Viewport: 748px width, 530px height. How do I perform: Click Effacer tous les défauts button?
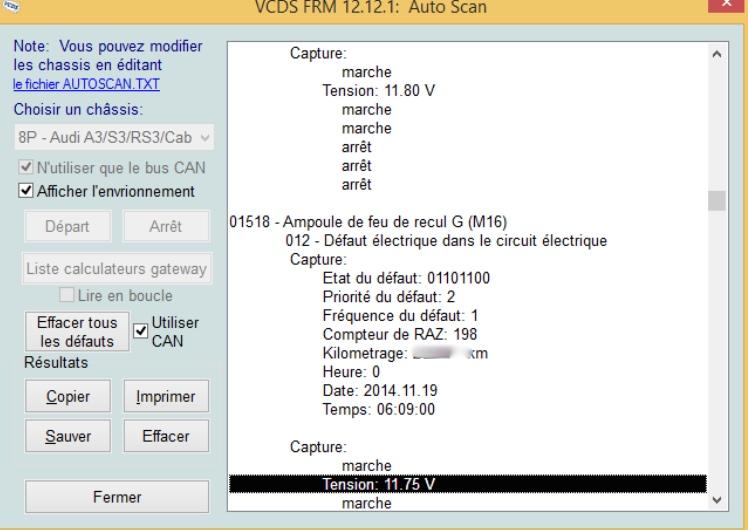(x=77, y=332)
